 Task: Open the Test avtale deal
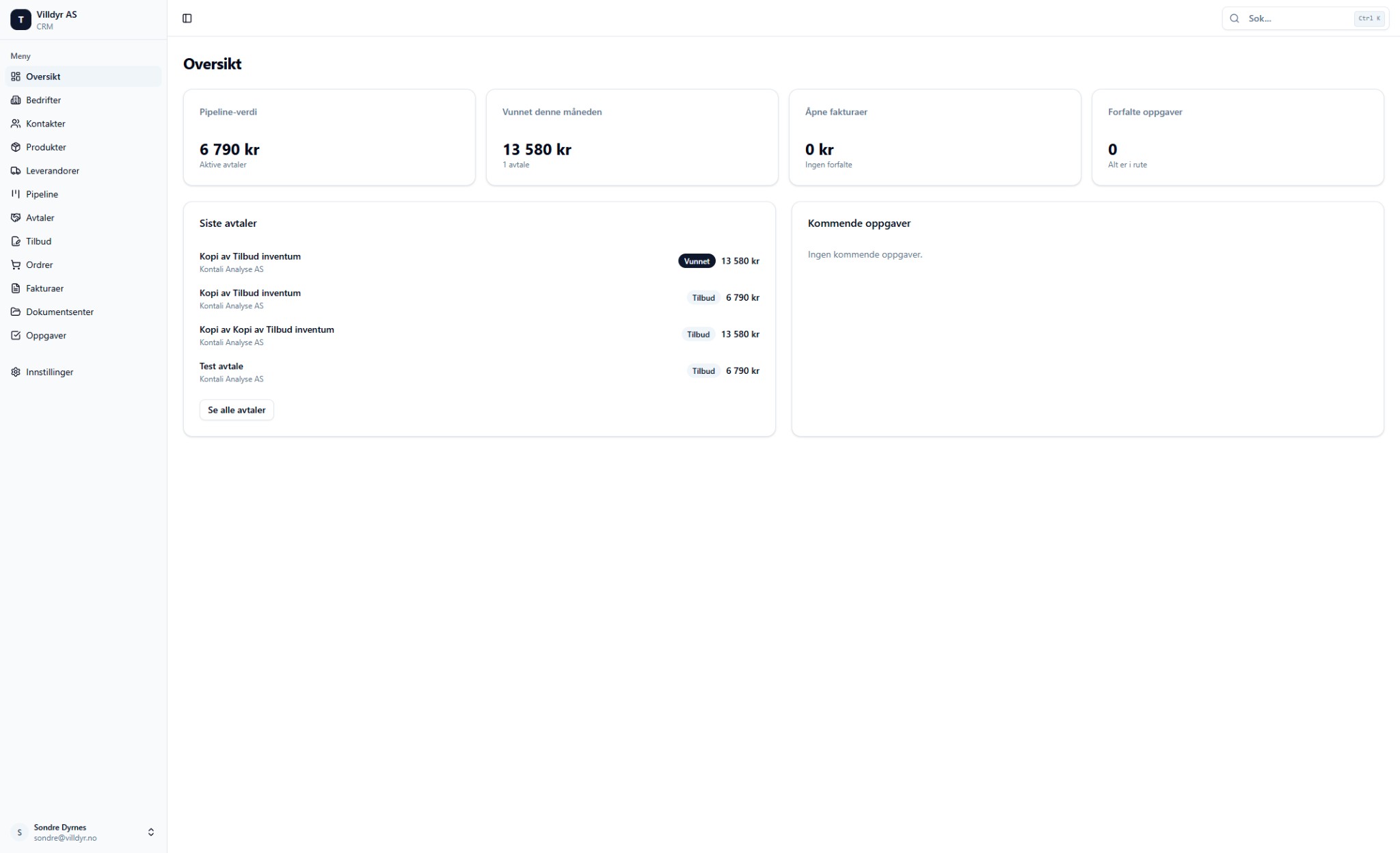(221, 366)
